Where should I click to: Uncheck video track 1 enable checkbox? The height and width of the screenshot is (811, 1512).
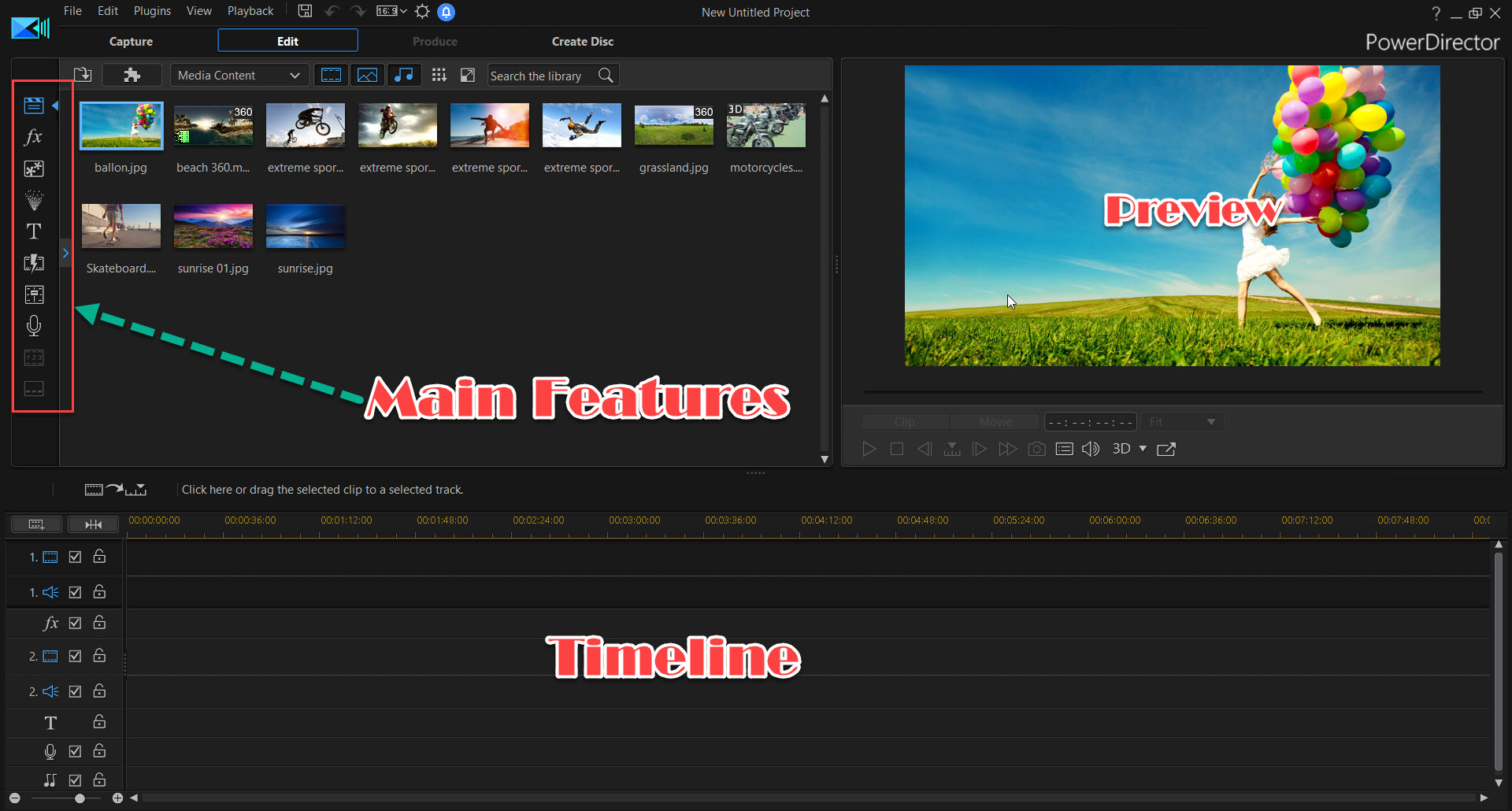tap(75, 557)
